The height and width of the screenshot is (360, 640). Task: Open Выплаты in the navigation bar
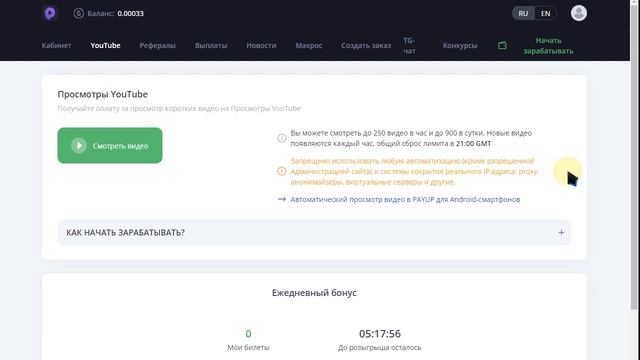[x=211, y=45]
